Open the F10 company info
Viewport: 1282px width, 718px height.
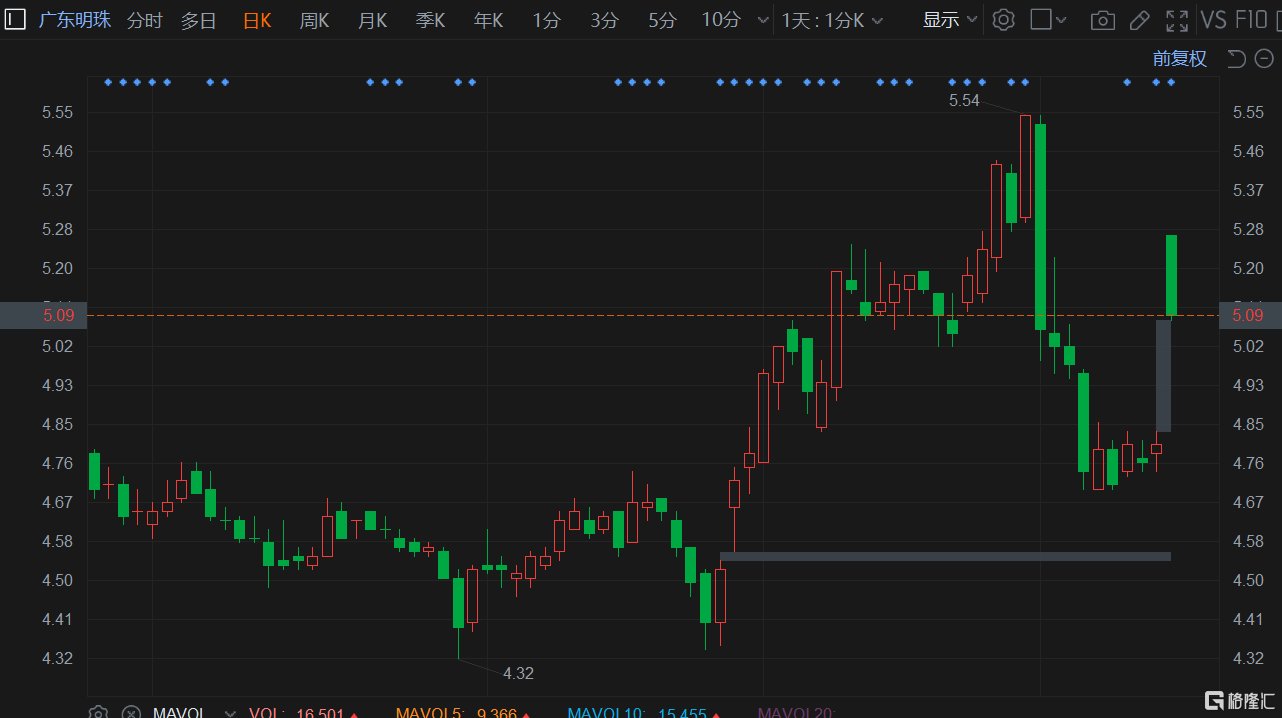point(1251,20)
